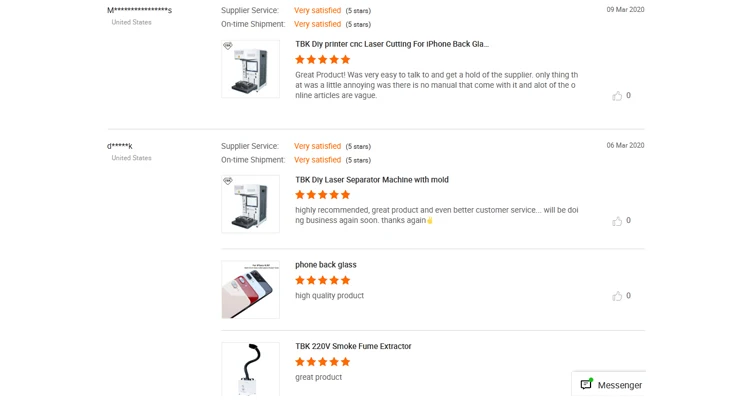The image size is (750, 400).
Task: Click the star rating under phone back glass
Action: [x=322, y=280]
